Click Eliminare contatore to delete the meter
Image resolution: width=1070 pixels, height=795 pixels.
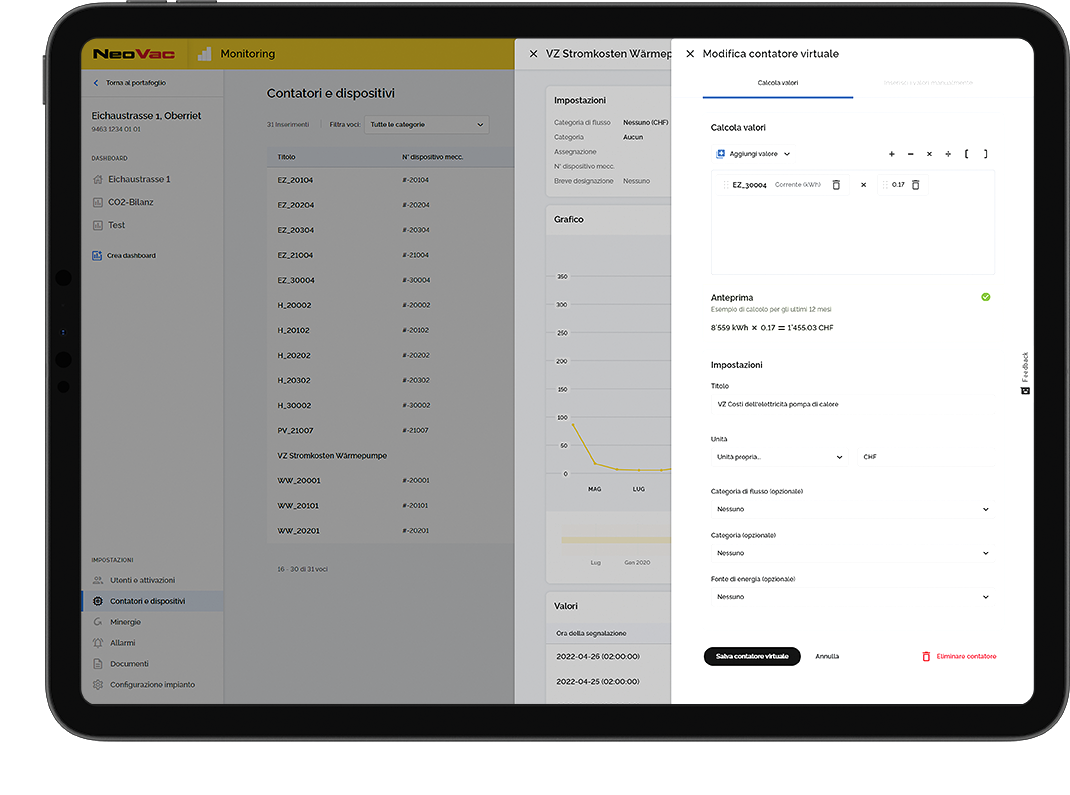click(x=959, y=657)
